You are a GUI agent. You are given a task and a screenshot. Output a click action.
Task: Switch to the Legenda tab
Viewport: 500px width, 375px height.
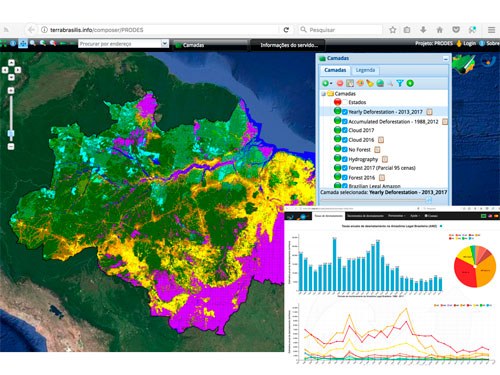pos(365,70)
